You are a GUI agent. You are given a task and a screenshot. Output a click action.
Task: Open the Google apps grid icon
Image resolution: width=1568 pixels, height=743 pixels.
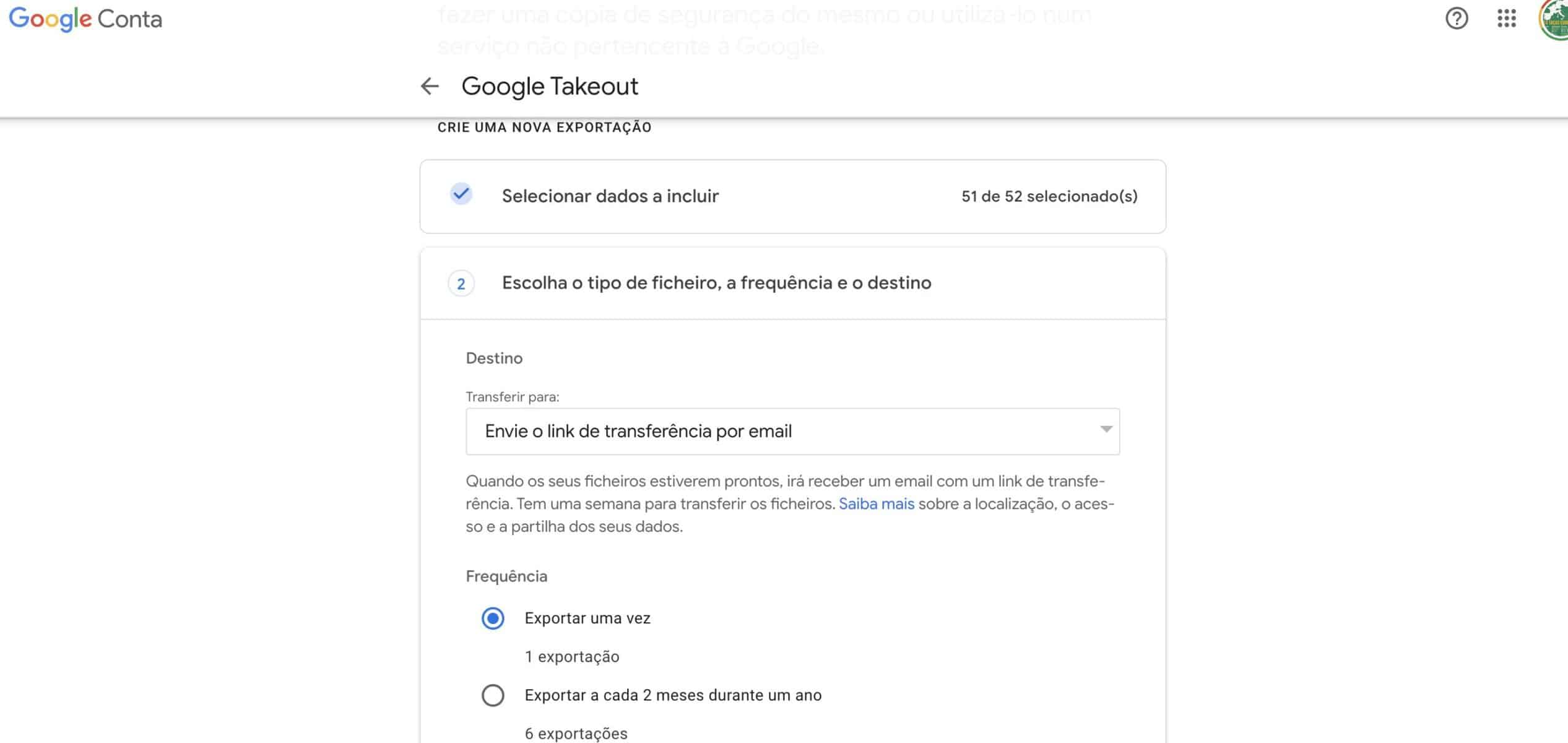pos(1506,19)
